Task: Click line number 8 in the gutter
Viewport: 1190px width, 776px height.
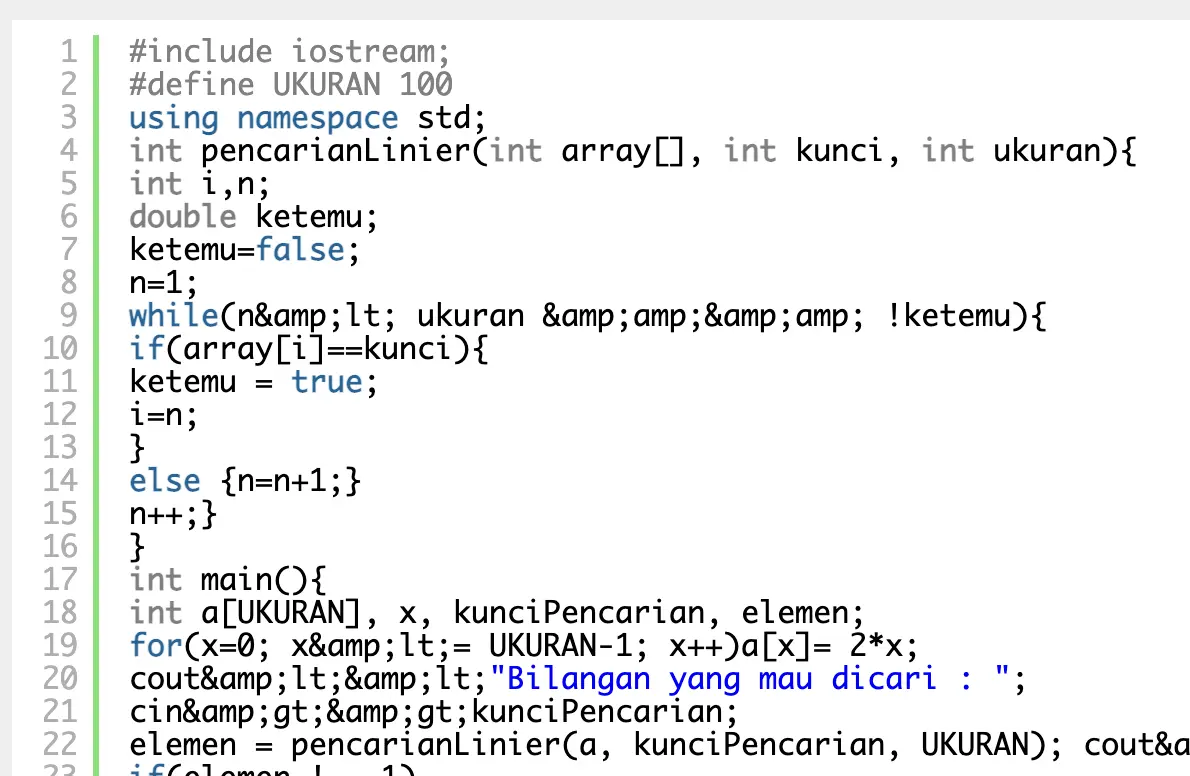Action: coord(67,283)
